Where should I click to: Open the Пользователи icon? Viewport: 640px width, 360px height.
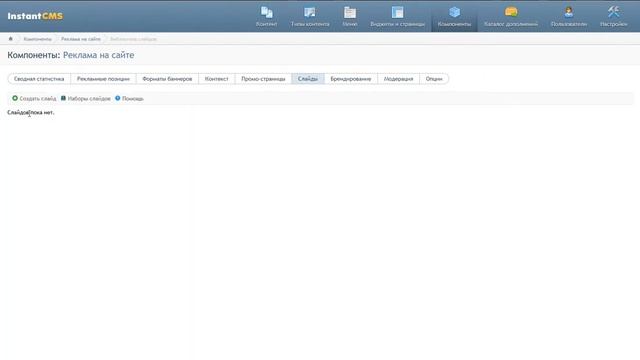tap(569, 12)
